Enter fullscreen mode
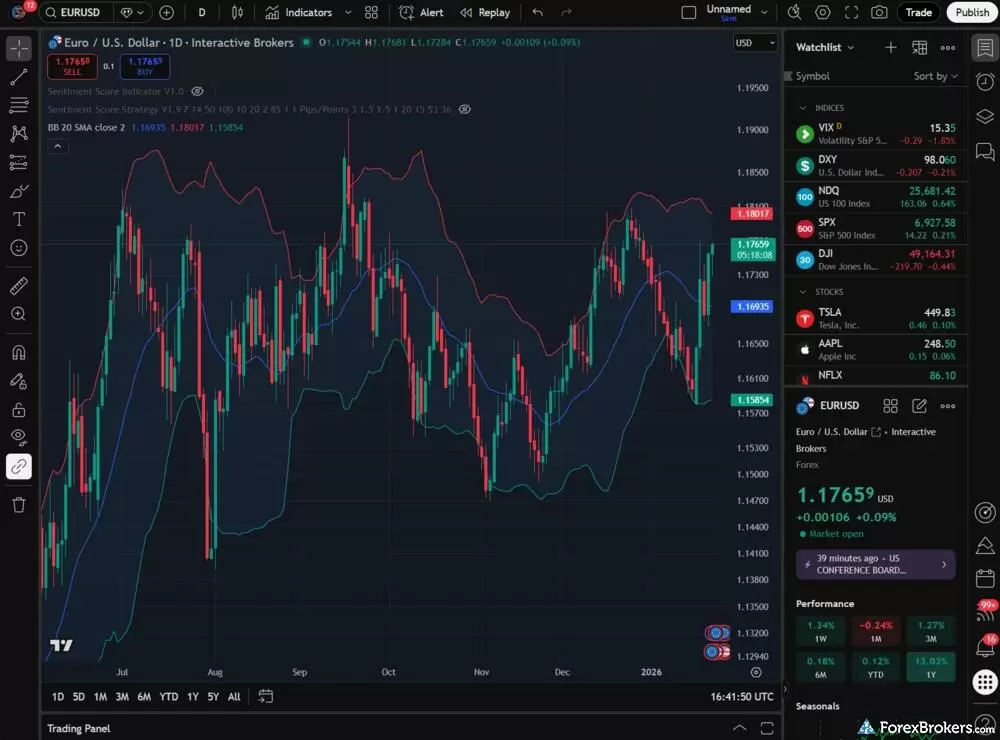Image resolution: width=1000 pixels, height=740 pixels. 851,12
